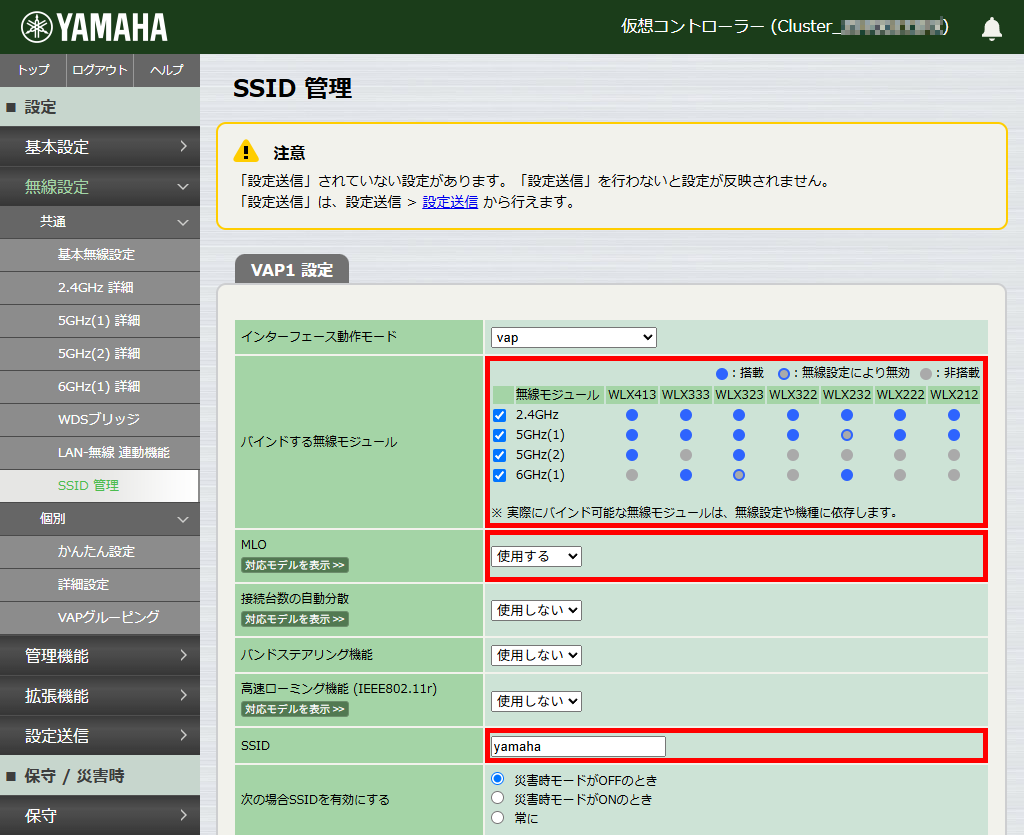1024x835 pixels.
Task: Collapse the 無線設定 sidebar section
Action: click(x=100, y=187)
